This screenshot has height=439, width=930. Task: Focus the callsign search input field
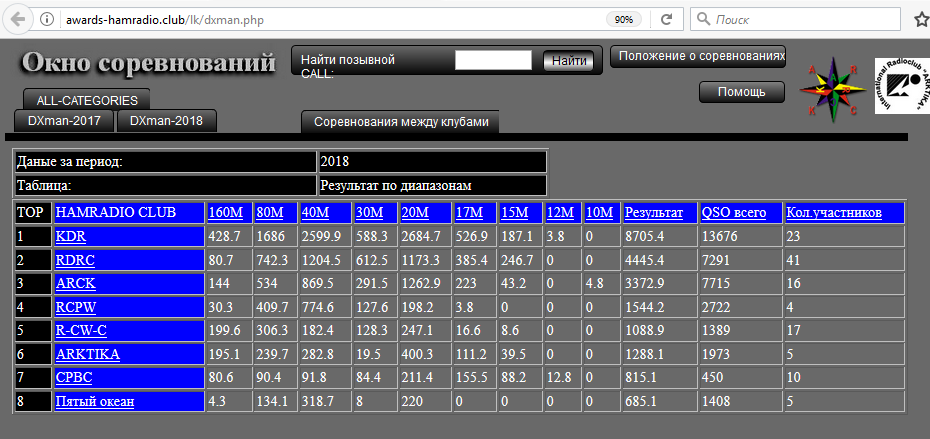click(493, 61)
